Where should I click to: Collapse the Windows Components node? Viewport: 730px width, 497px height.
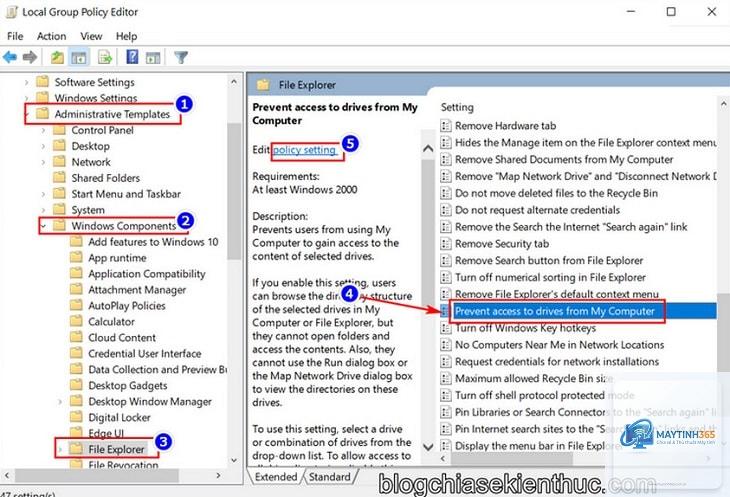pos(43,226)
